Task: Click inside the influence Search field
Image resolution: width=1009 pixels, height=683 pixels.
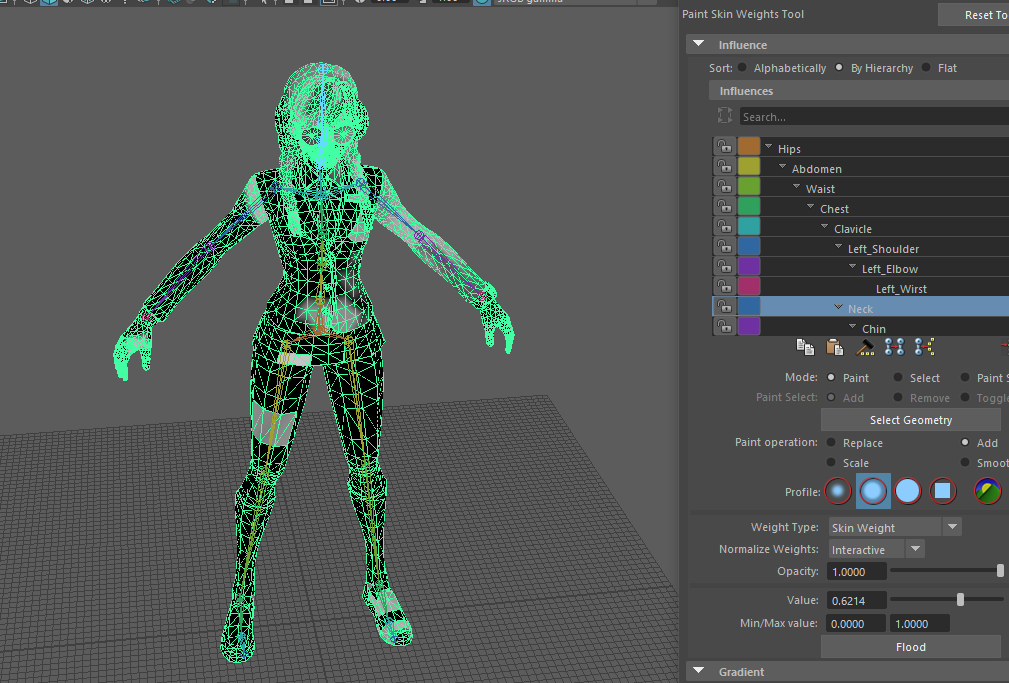Action: click(x=870, y=116)
